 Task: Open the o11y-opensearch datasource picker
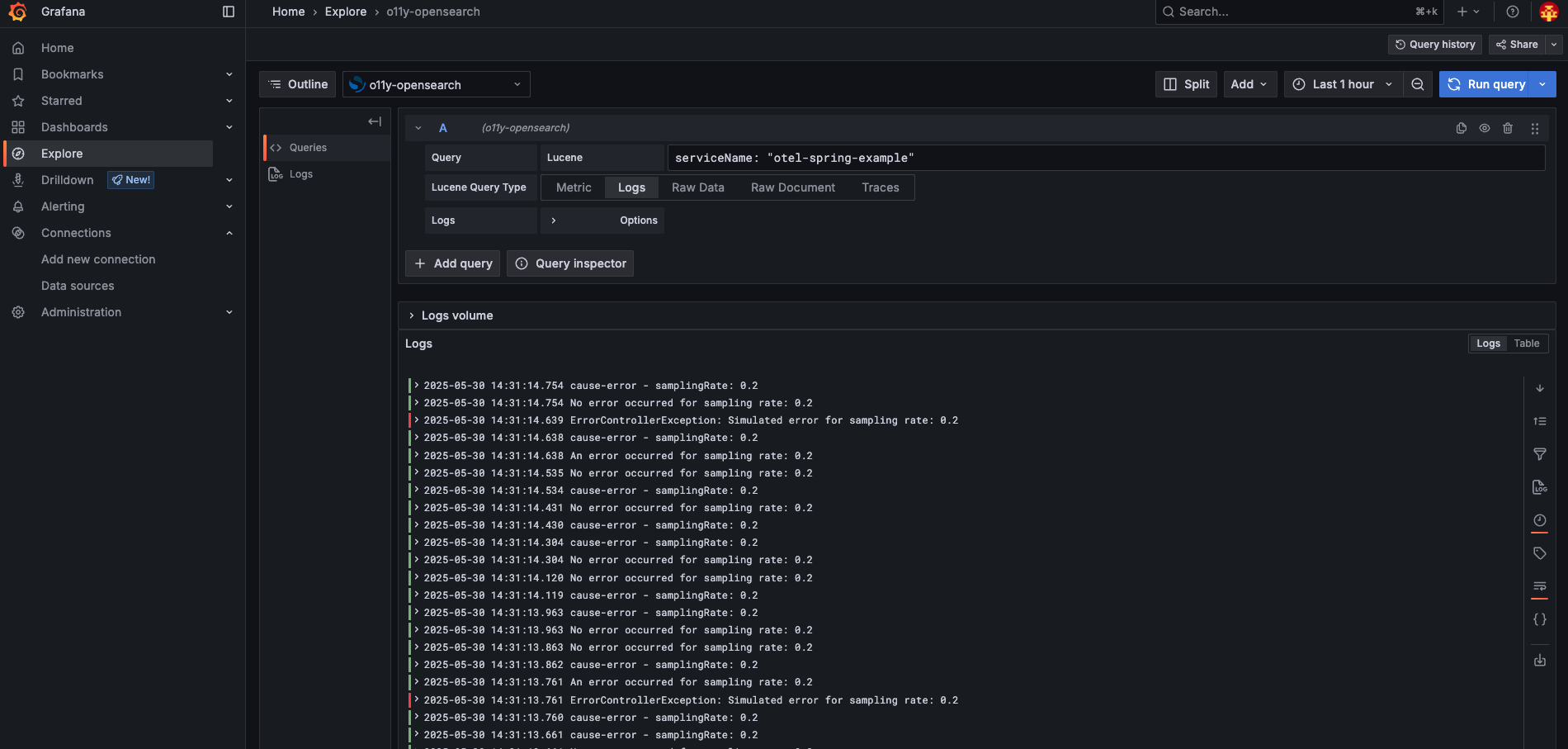[436, 84]
